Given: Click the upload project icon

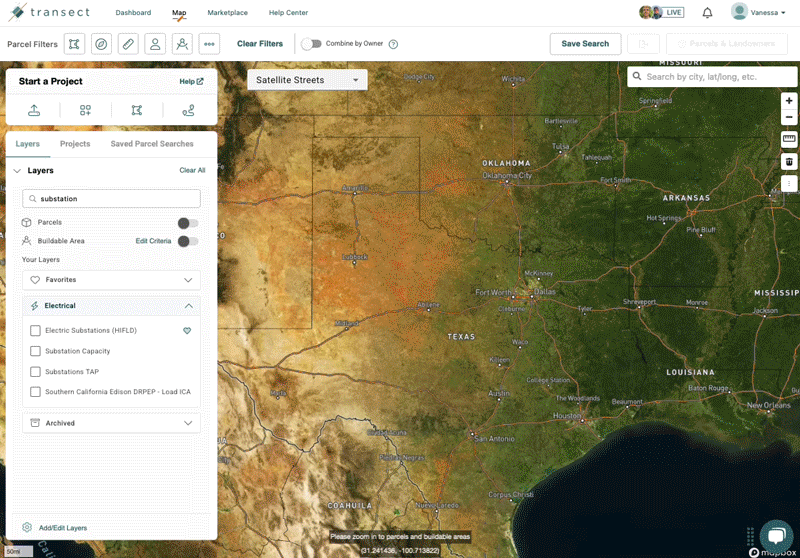Looking at the screenshot, I should [x=34, y=110].
